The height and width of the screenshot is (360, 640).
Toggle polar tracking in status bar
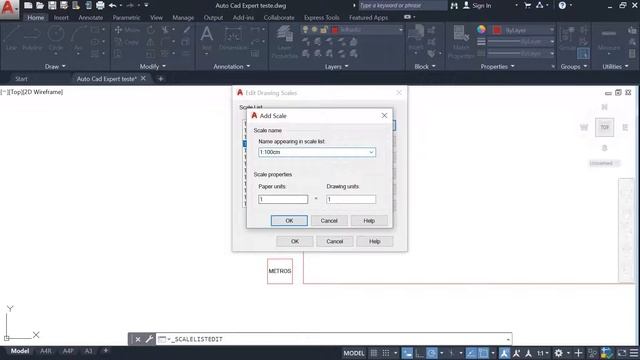[431, 353]
